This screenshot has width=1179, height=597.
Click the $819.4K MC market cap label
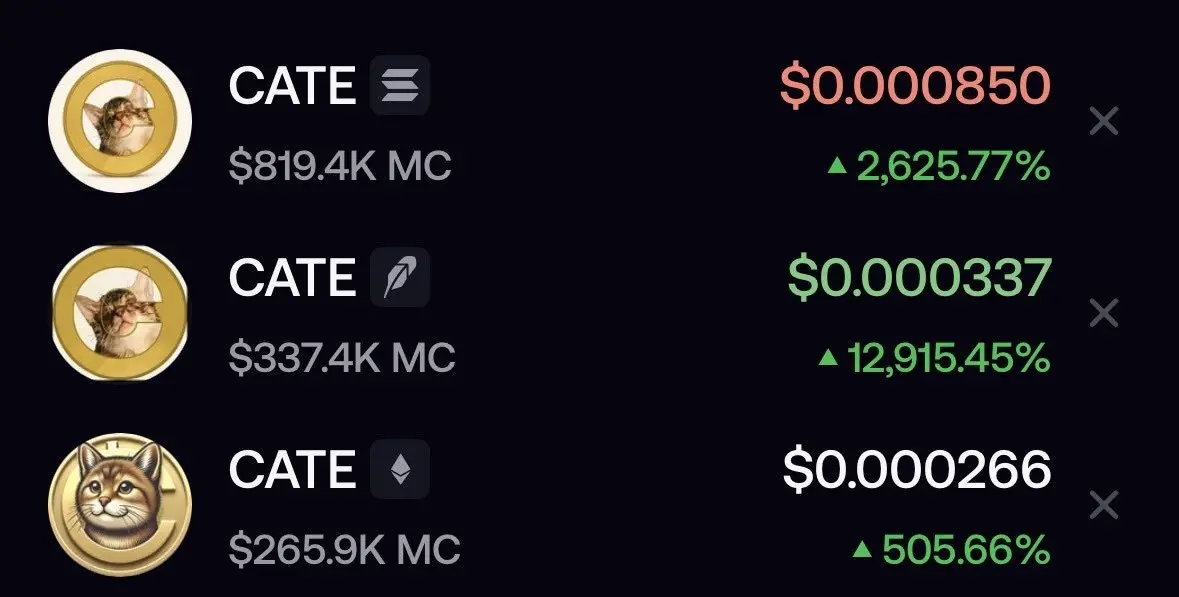click(340, 166)
